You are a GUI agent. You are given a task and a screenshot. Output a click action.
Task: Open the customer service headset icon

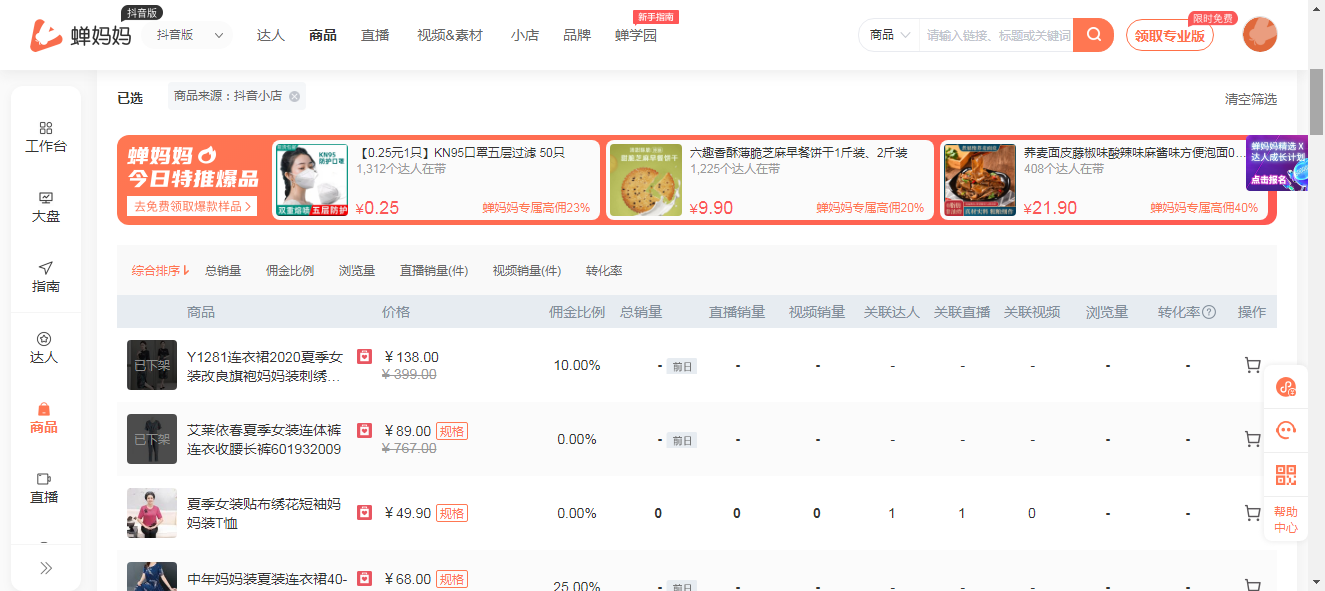1286,431
